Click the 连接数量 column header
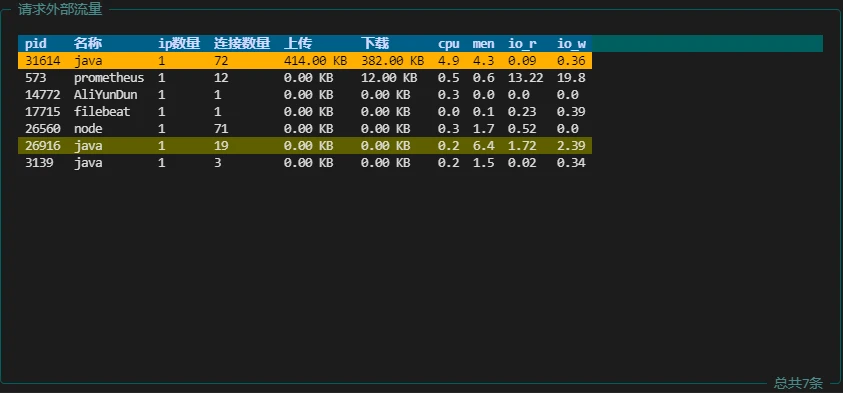The height and width of the screenshot is (393, 843). (242, 44)
